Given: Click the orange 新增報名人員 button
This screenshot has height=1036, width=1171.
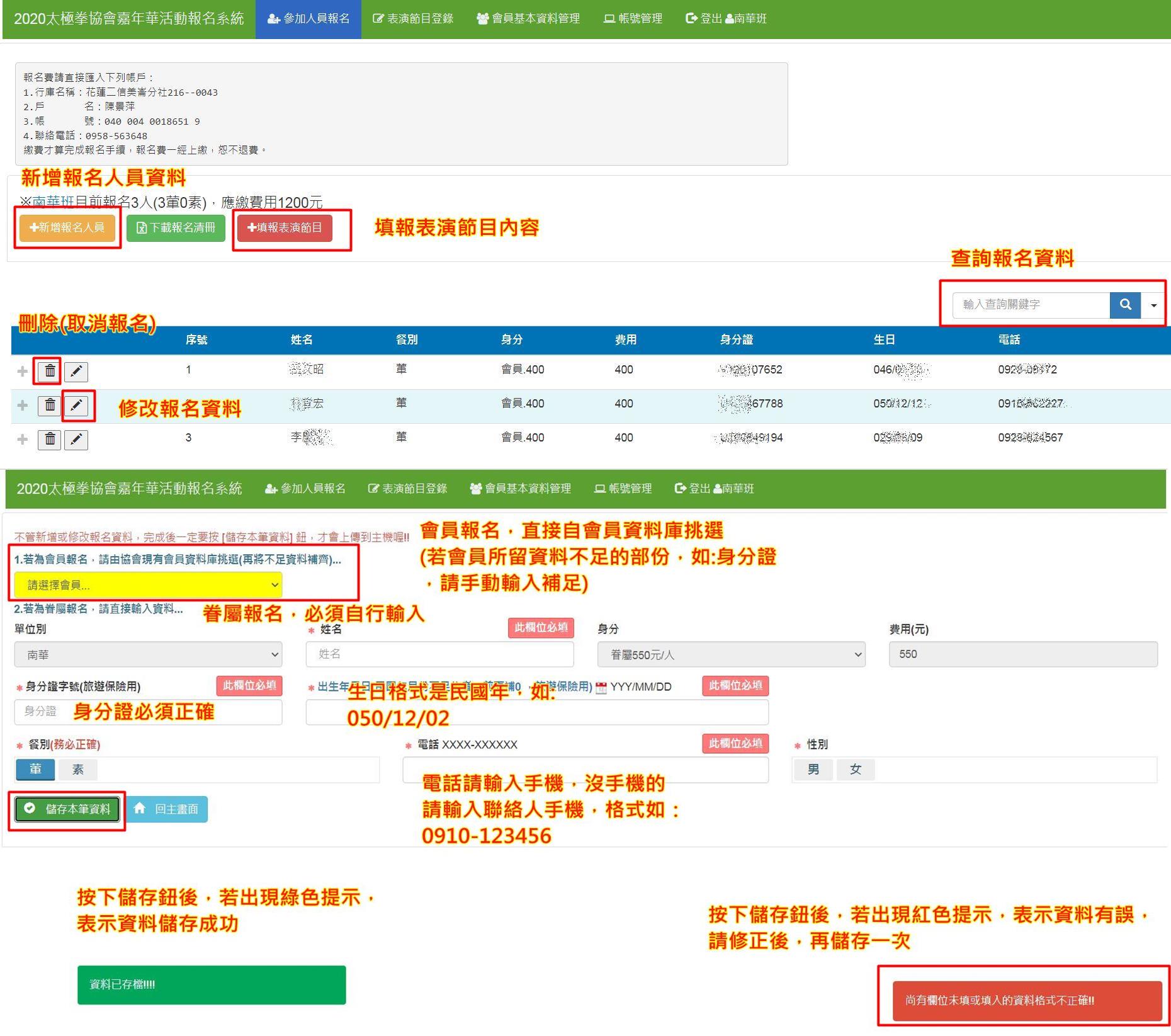Looking at the screenshot, I should click(x=67, y=228).
